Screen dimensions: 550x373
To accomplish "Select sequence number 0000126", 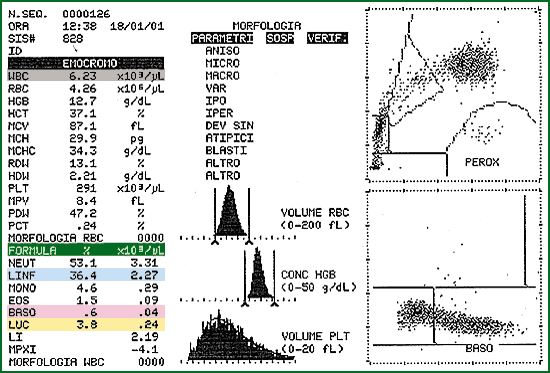I will click(86, 14).
